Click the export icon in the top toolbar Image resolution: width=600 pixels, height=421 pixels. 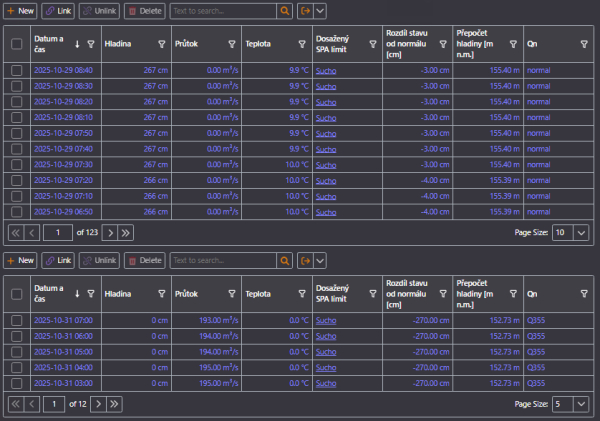point(305,10)
